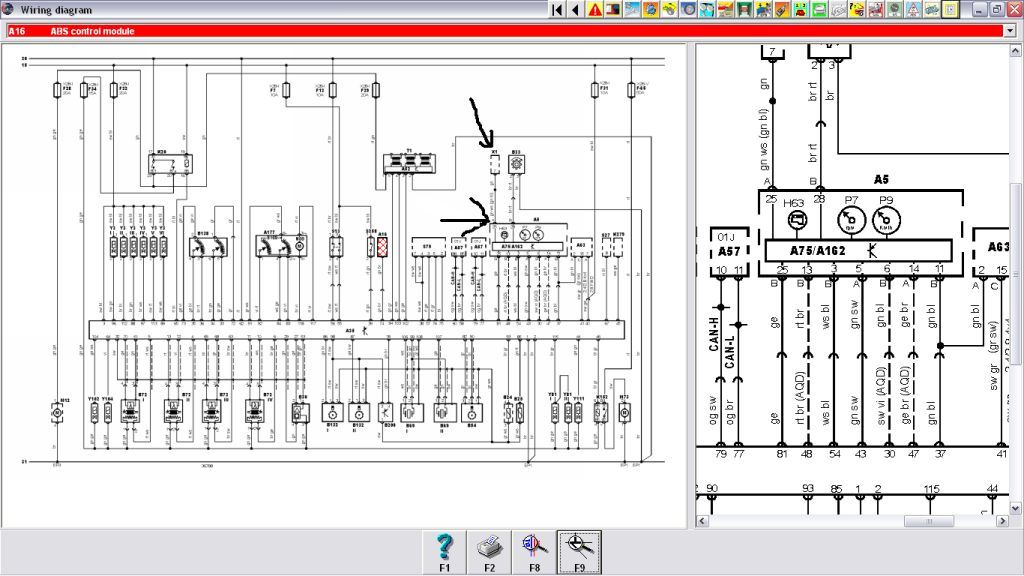The height and width of the screenshot is (576, 1024).
Task: Select the last yellow document toolbar icon
Action: (x=950, y=10)
